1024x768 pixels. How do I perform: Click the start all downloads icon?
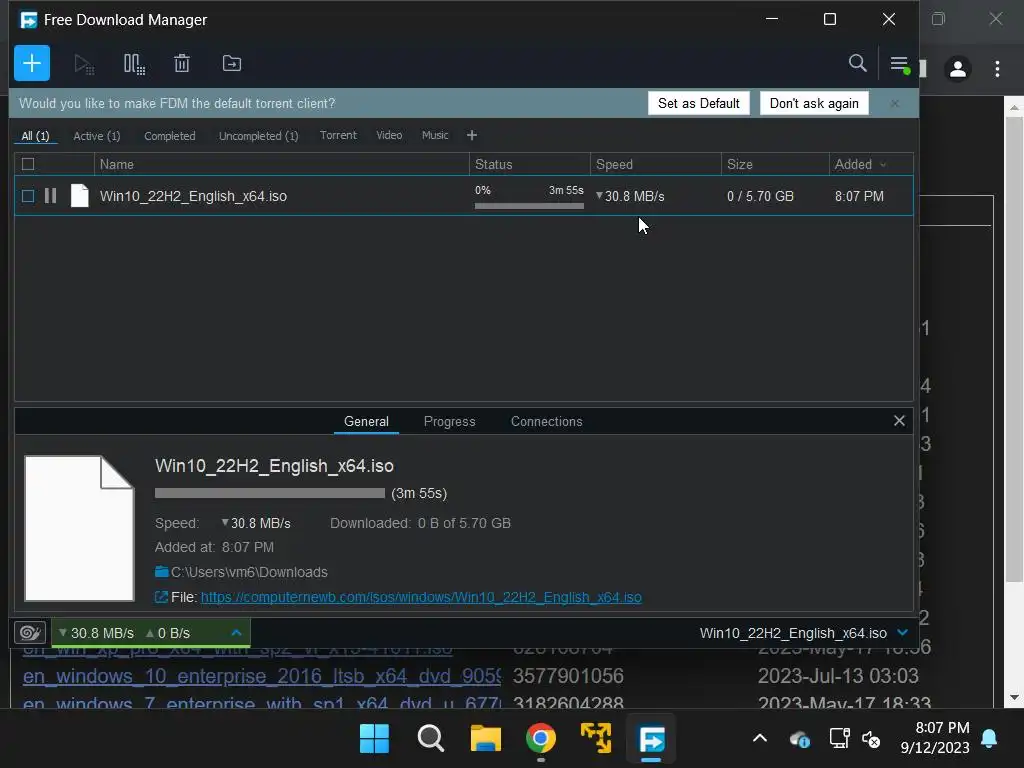[84, 64]
